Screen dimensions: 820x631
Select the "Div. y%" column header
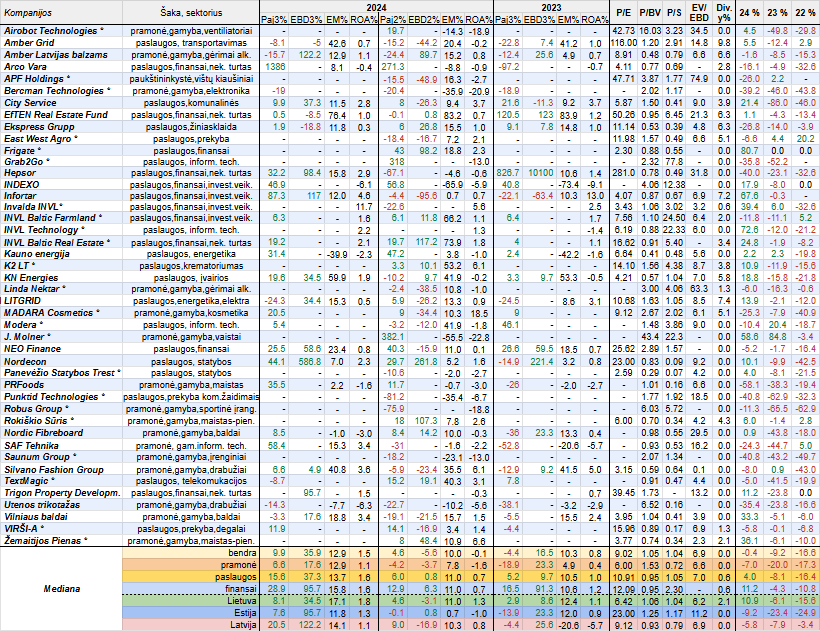tap(724, 13)
